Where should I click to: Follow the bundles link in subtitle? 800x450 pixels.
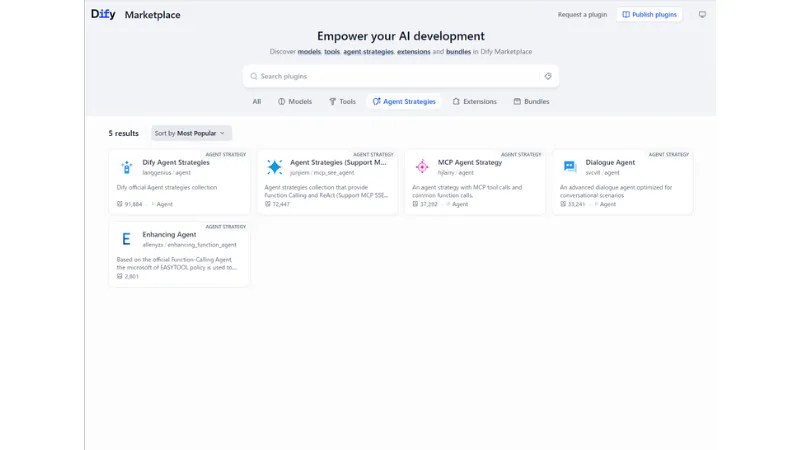(x=458, y=52)
